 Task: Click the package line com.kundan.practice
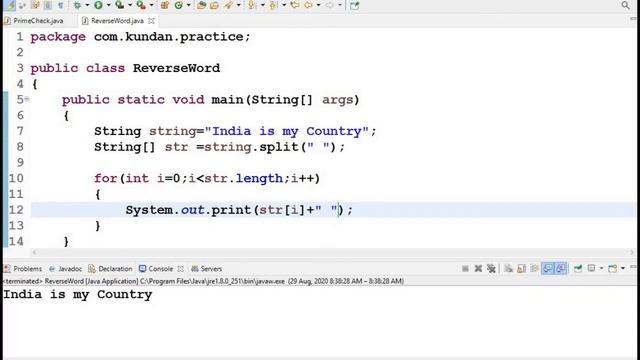click(x=140, y=37)
